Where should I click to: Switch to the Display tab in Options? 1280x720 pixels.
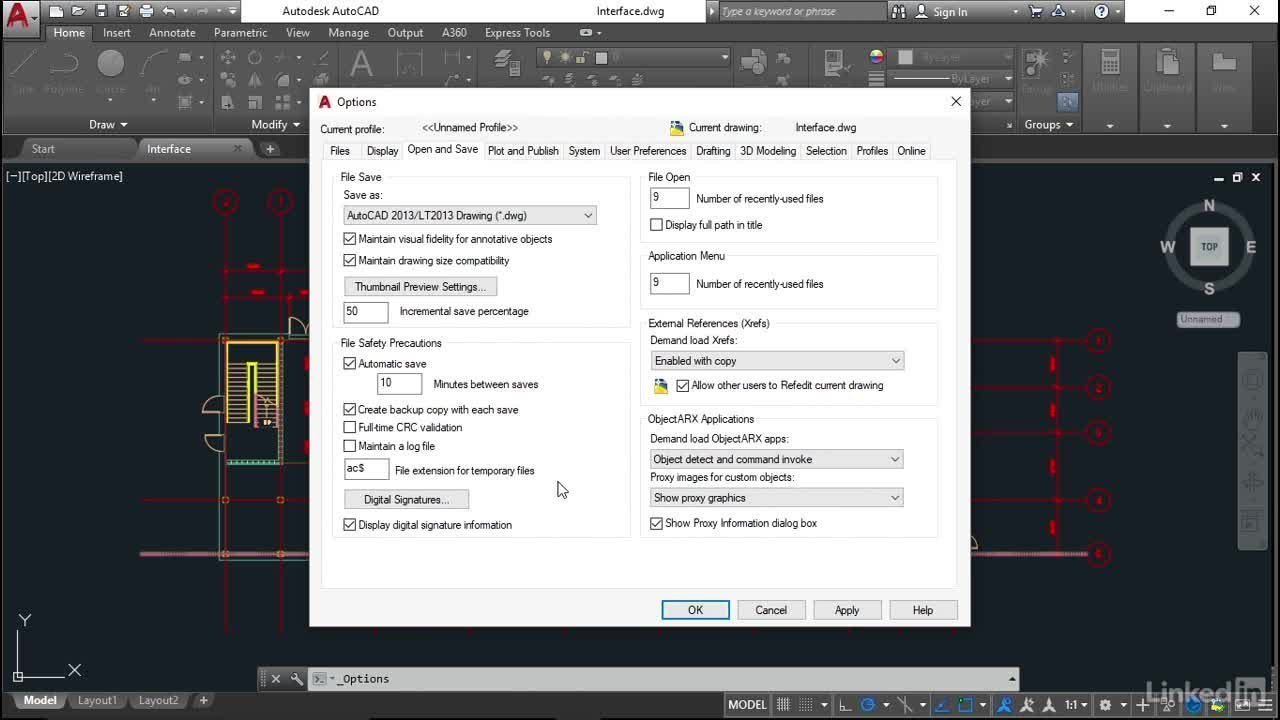382,151
